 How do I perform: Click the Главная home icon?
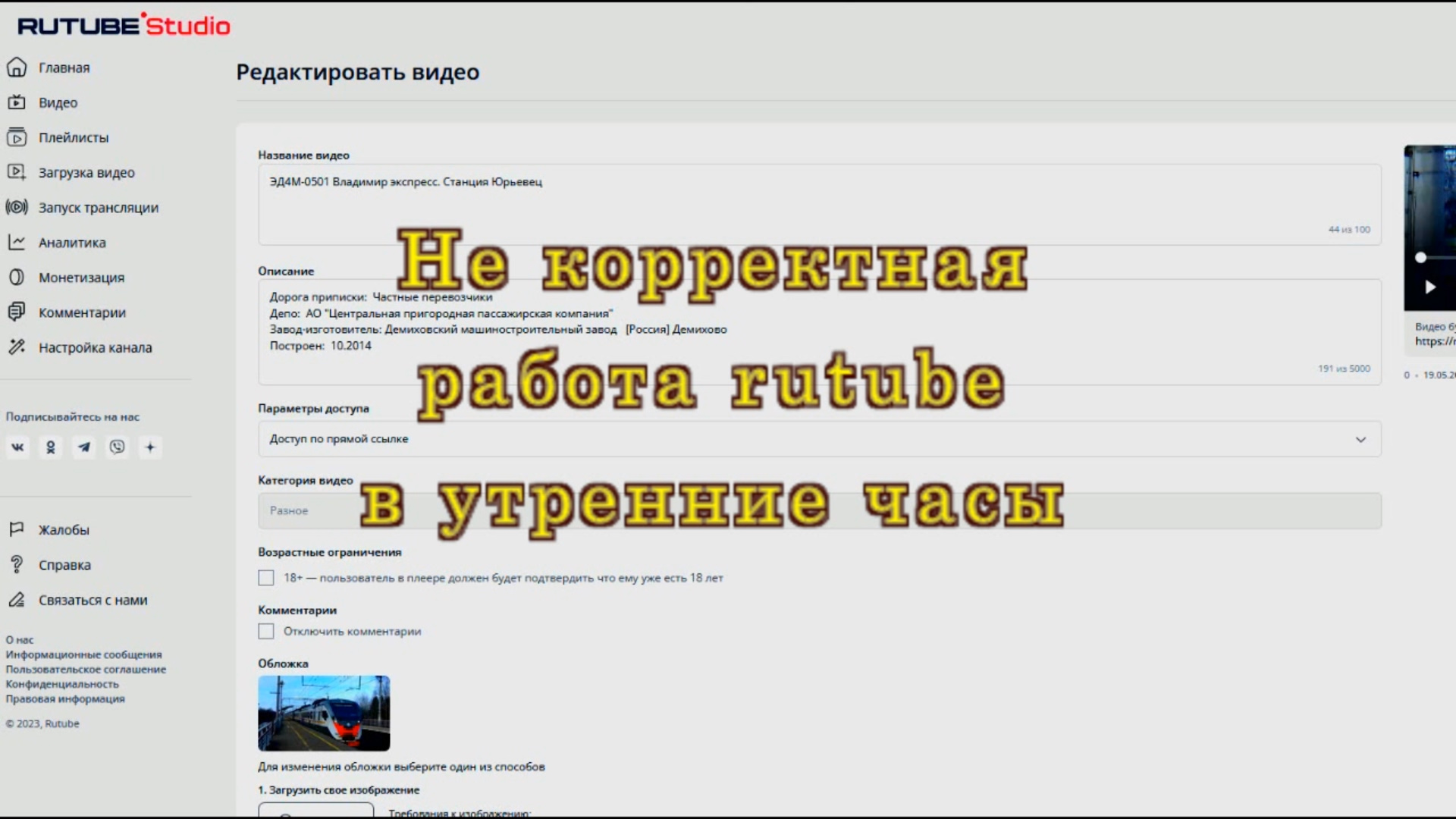(x=17, y=67)
